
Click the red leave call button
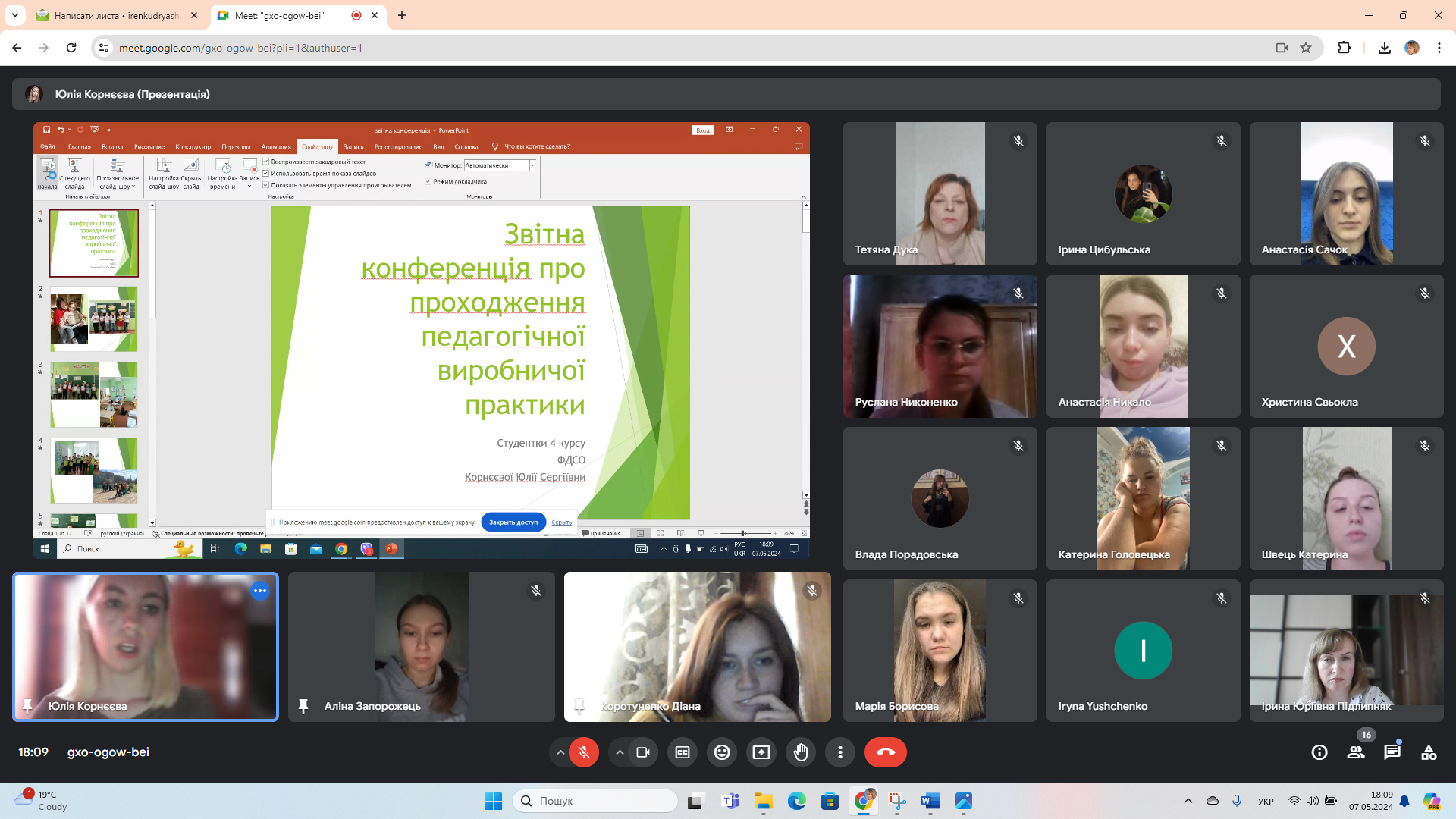tap(885, 752)
